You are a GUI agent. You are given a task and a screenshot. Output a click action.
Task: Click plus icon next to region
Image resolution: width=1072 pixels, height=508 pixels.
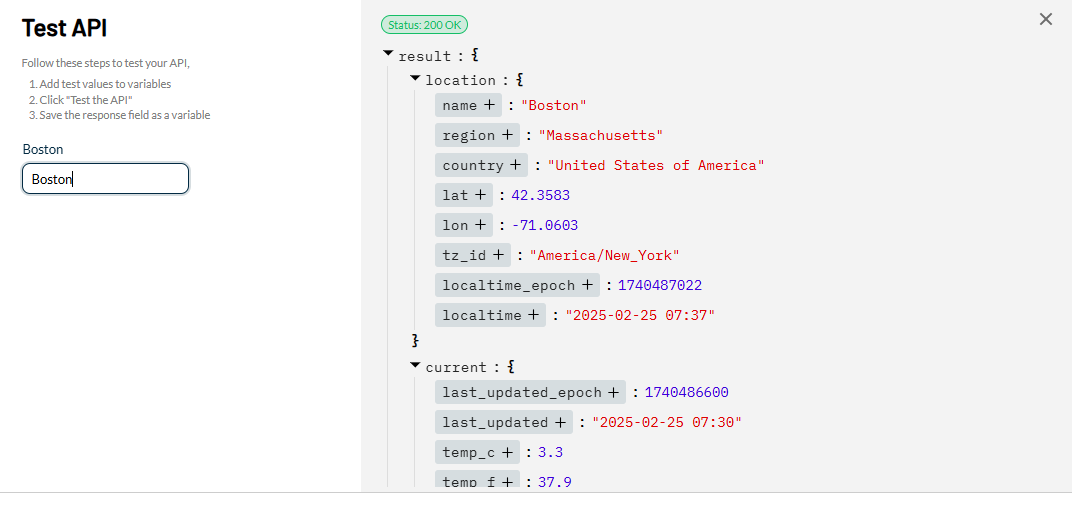point(507,135)
